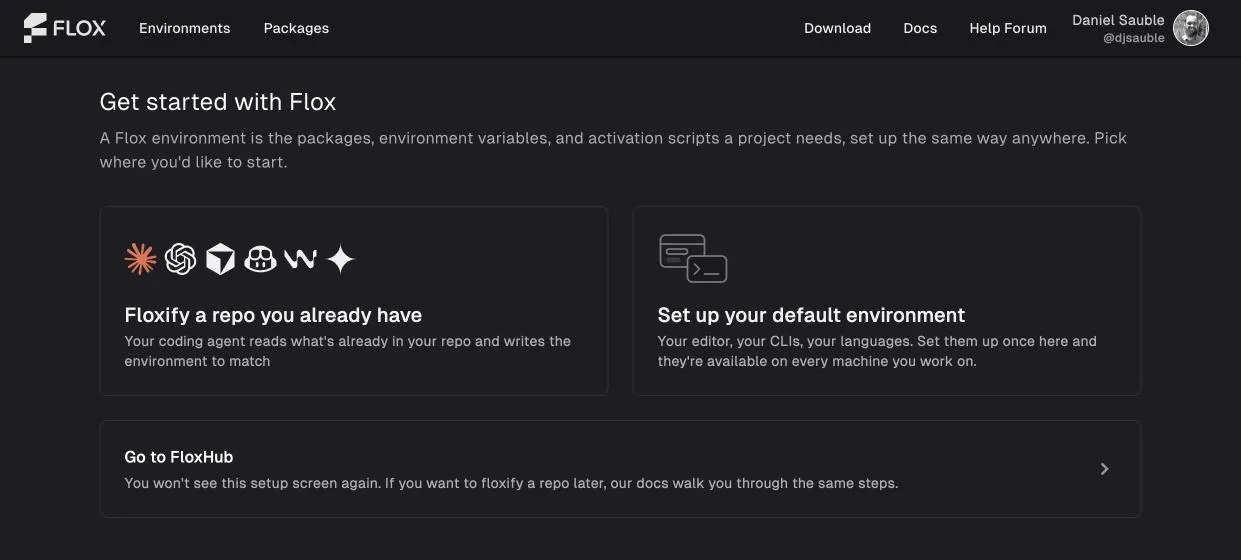Click the 'A Flox environment is the packages' paragraph

click(x=613, y=150)
